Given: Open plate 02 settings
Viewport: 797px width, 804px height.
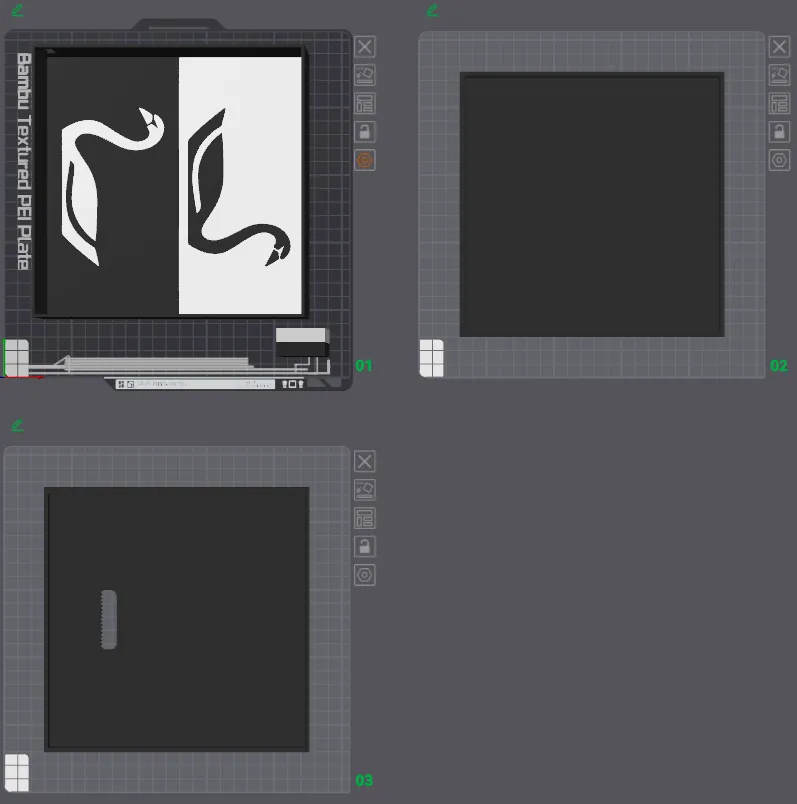Looking at the screenshot, I should pyautogui.click(x=779, y=160).
